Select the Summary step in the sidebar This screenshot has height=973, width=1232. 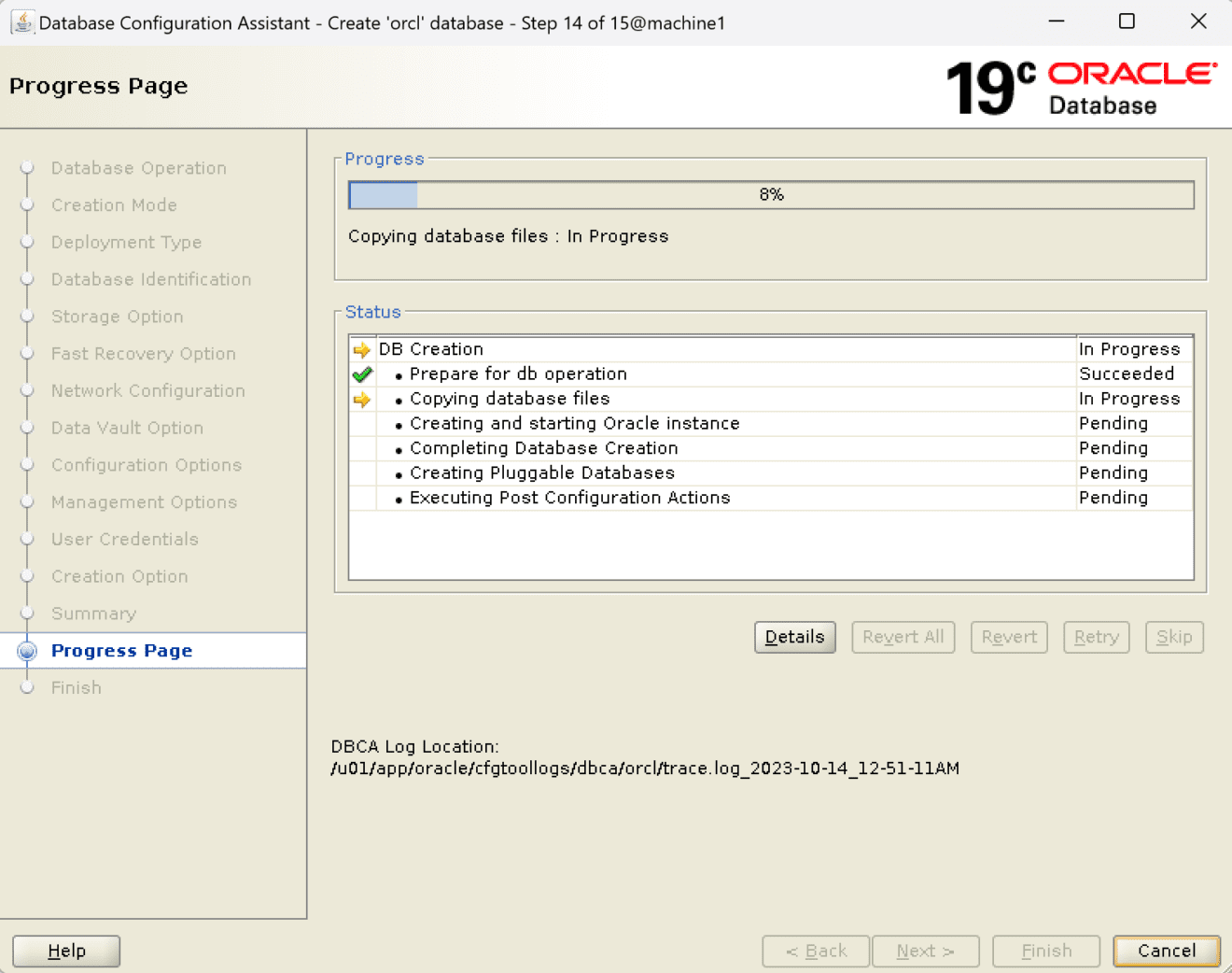(x=93, y=613)
